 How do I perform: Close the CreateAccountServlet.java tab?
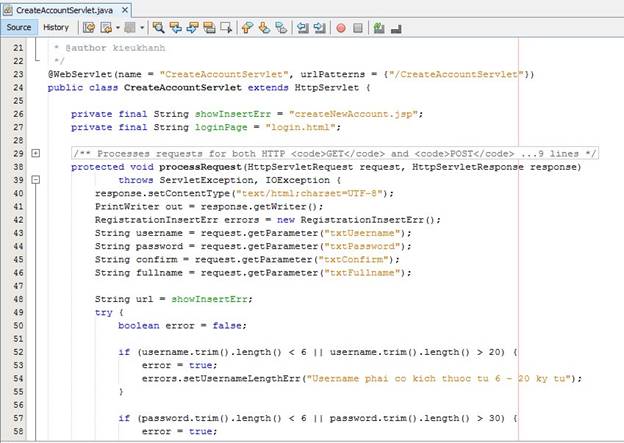(125, 10)
